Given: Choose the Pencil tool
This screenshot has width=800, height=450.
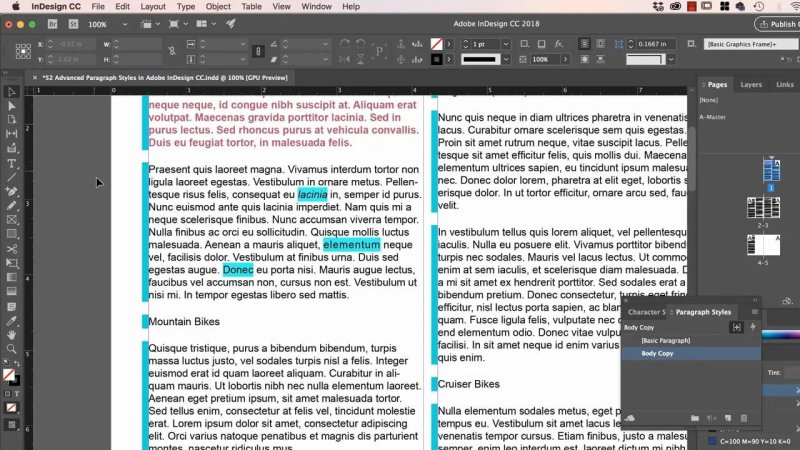Looking at the screenshot, I should [x=11, y=206].
